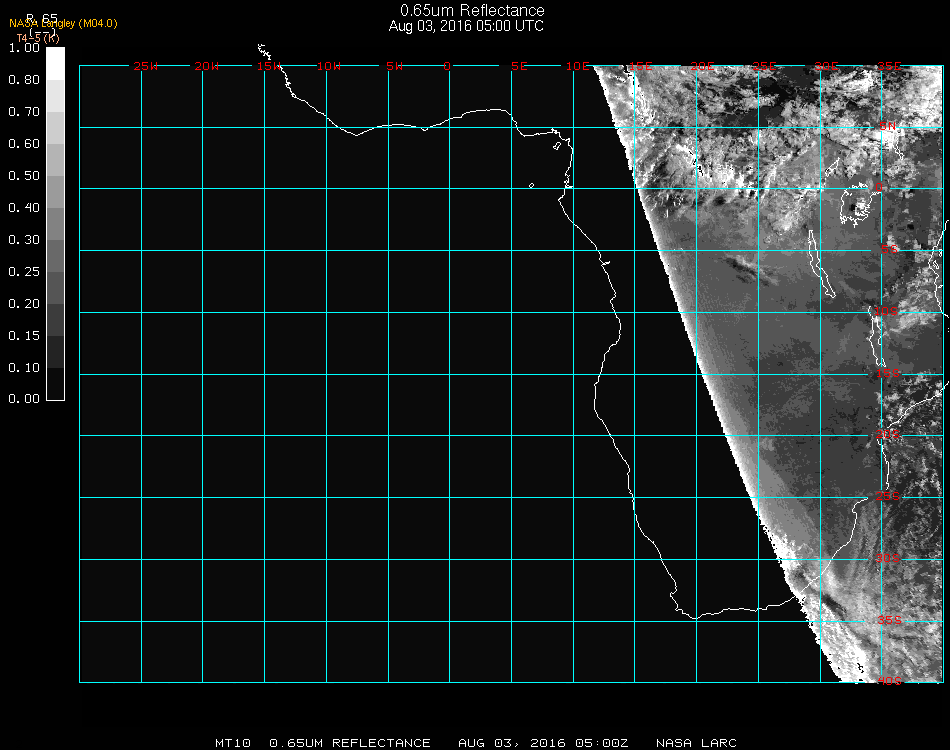Click the 0.80 colorbar scale value
Image resolution: width=950 pixels, height=750 pixels.
point(24,79)
